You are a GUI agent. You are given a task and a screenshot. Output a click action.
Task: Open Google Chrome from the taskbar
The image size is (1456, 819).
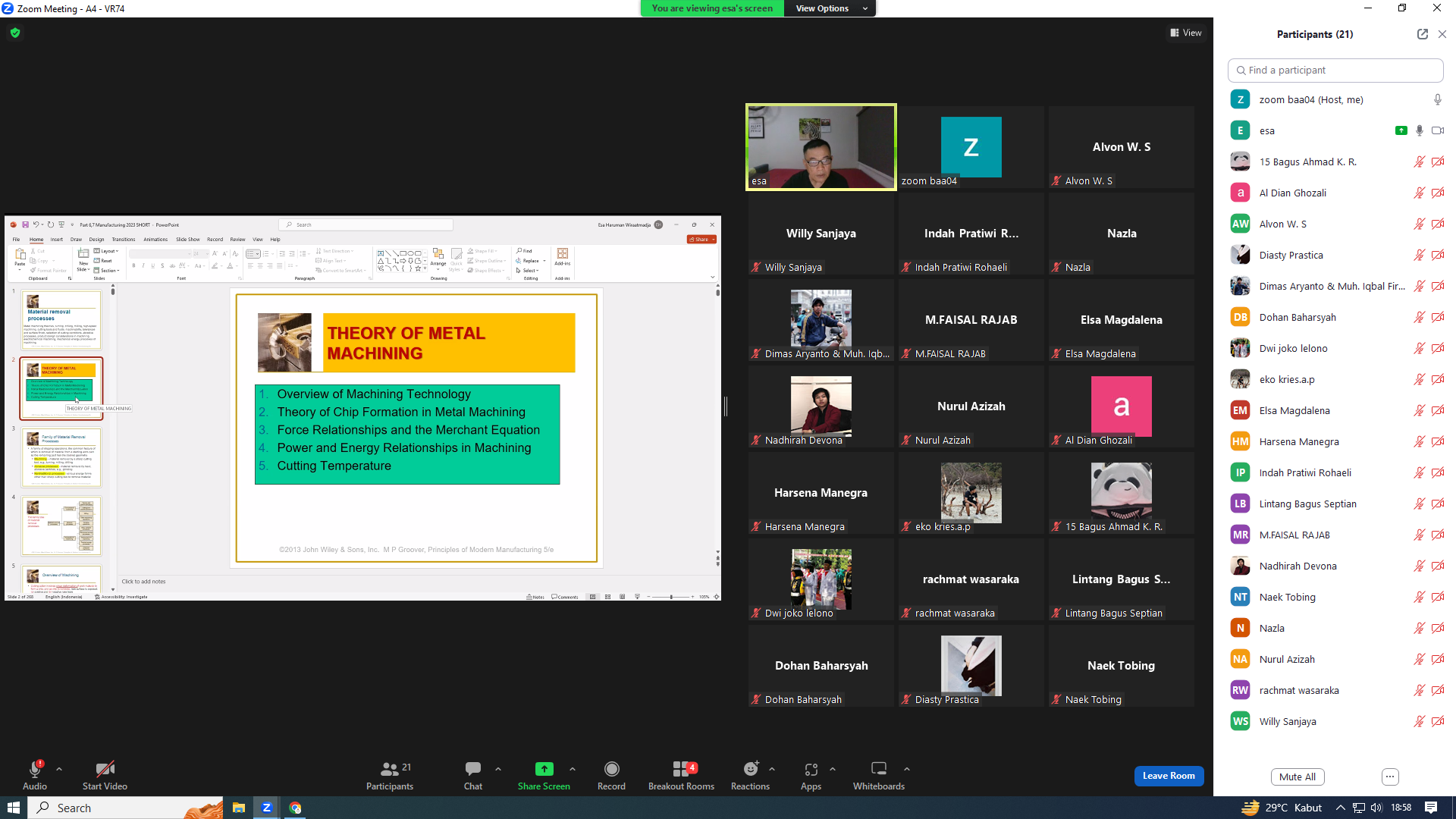[295, 808]
